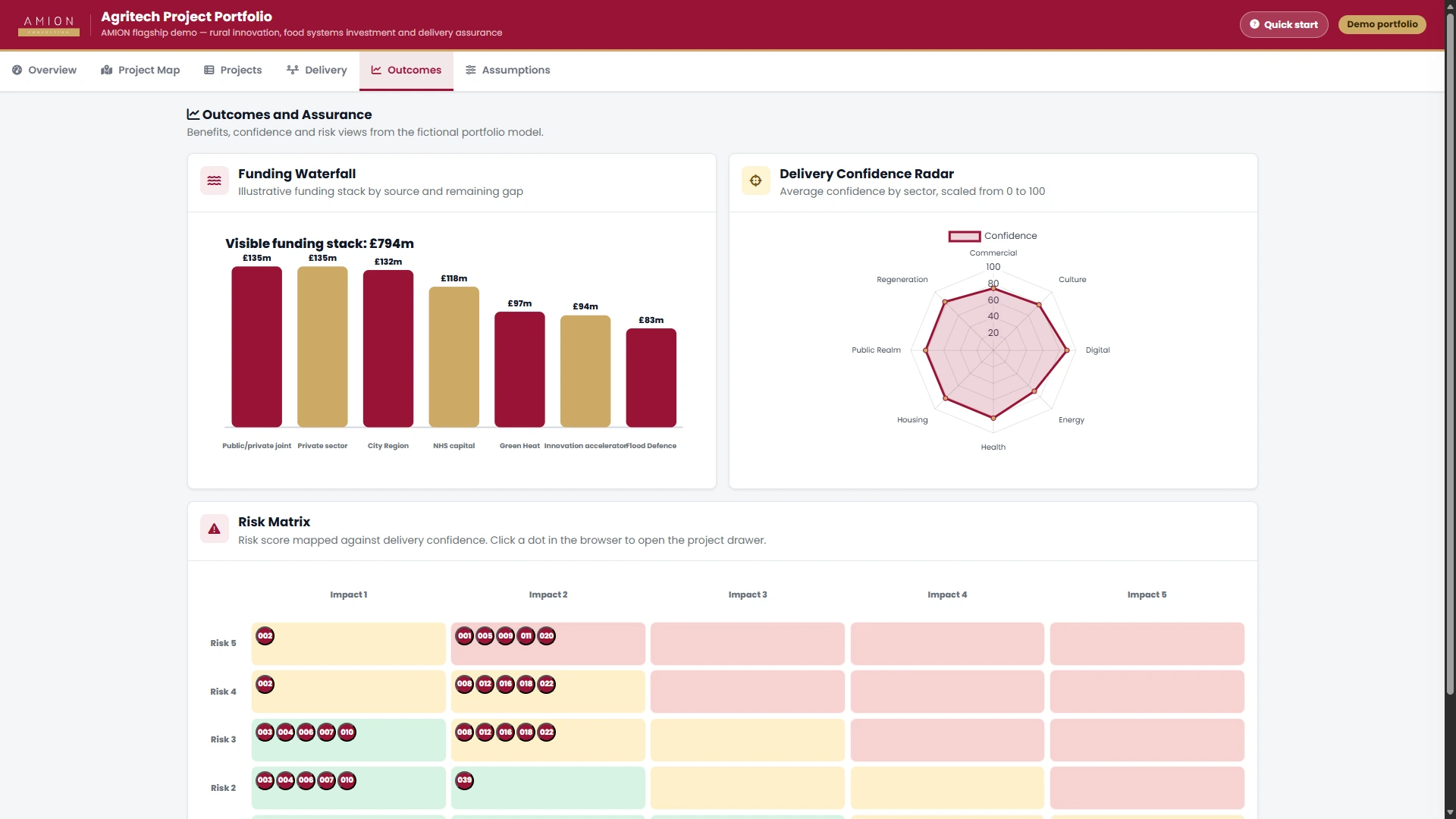The width and height of the screenshot is (1456, 819).
Task: Click the Delivery Confidence Radar crosshair icon
Action: pyautogui.click(x=755, y=180)
